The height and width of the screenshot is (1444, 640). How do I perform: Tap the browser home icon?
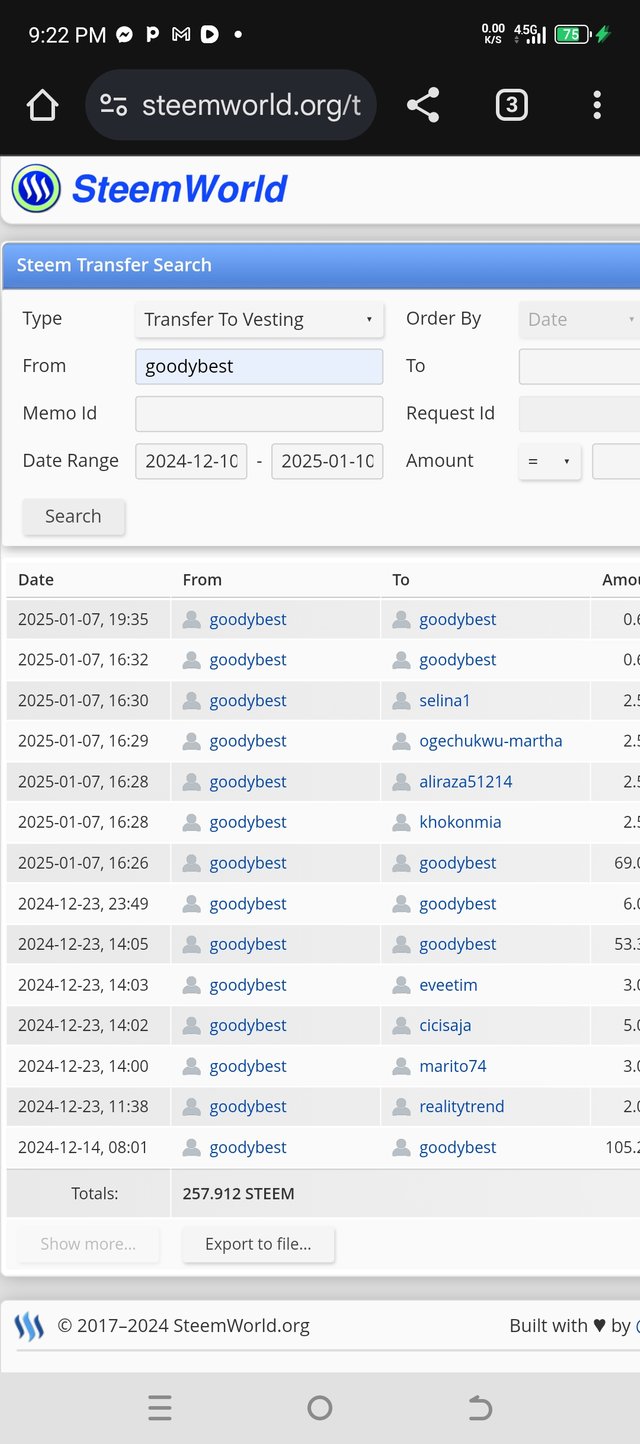[42, 105]
